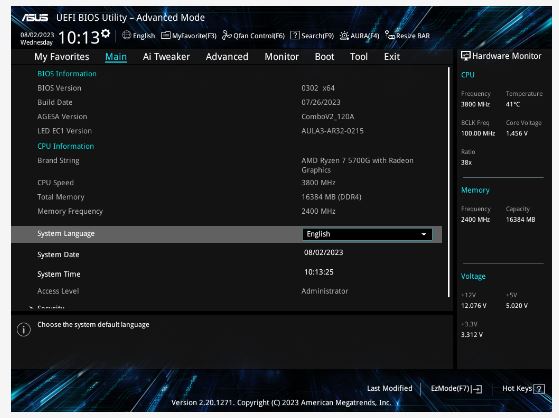
Task: Open MyFavorite(F3) from top bar
Action: click(x=189, y=36)
